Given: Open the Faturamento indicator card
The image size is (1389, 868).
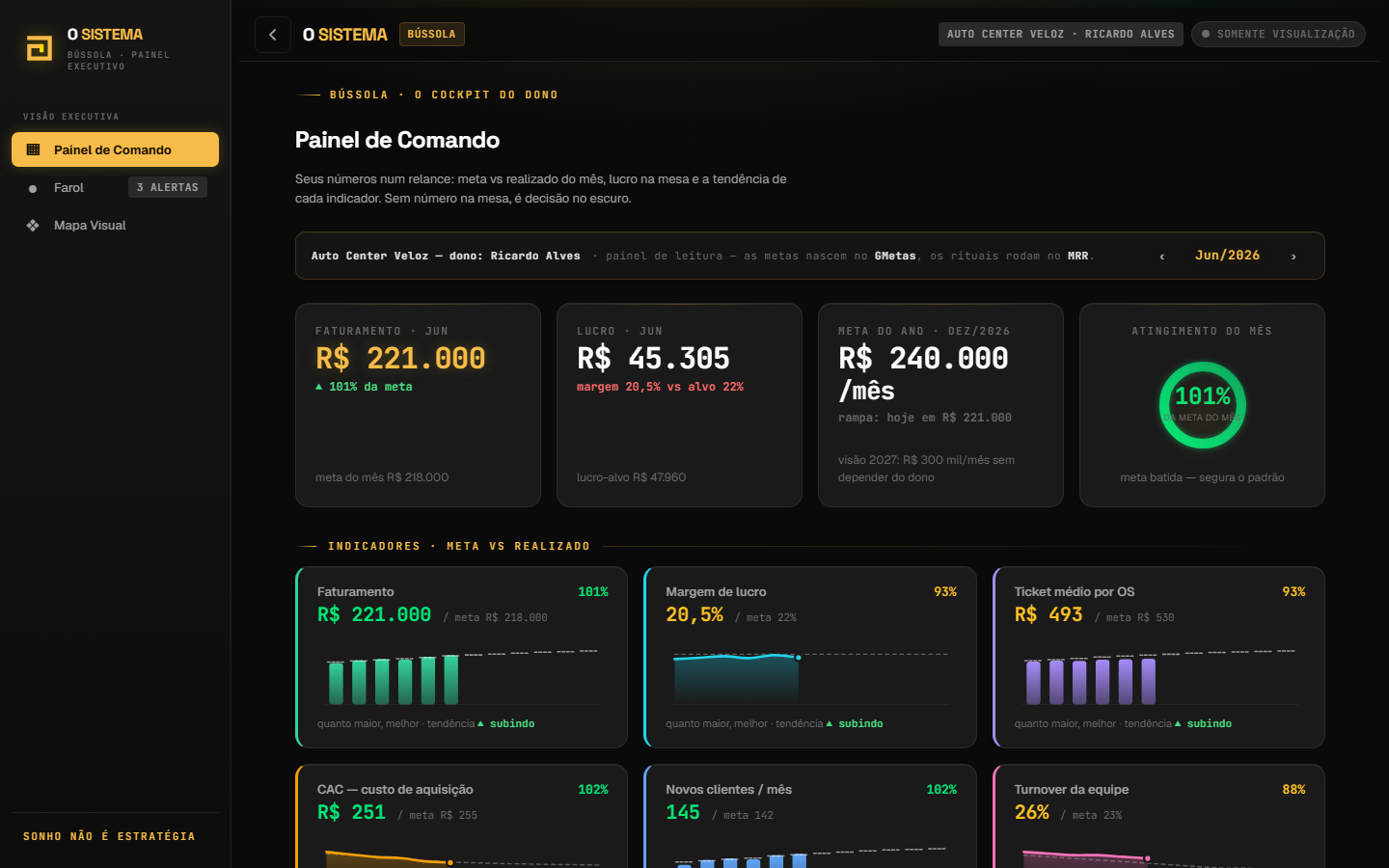Looking at the screenshot, I should click(x=461, y=657).
